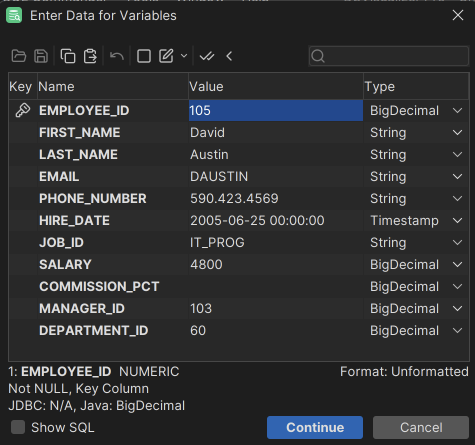Open type dropdown for LAST_NAME
Image resolution: width=475 pixels, height=445 pixels.
[458, 154]
